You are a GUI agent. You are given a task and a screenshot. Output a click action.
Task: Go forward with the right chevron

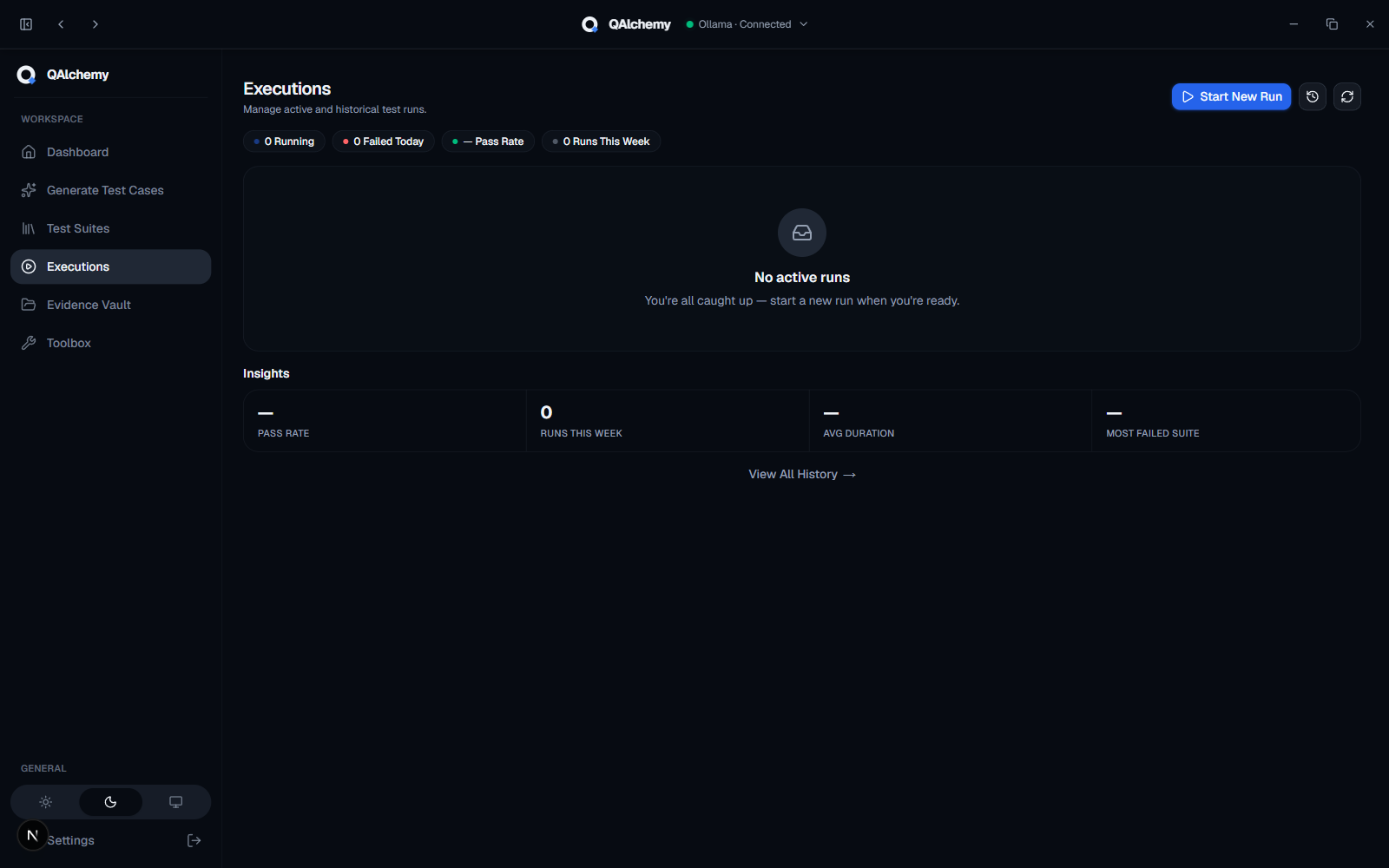(95, 24)
